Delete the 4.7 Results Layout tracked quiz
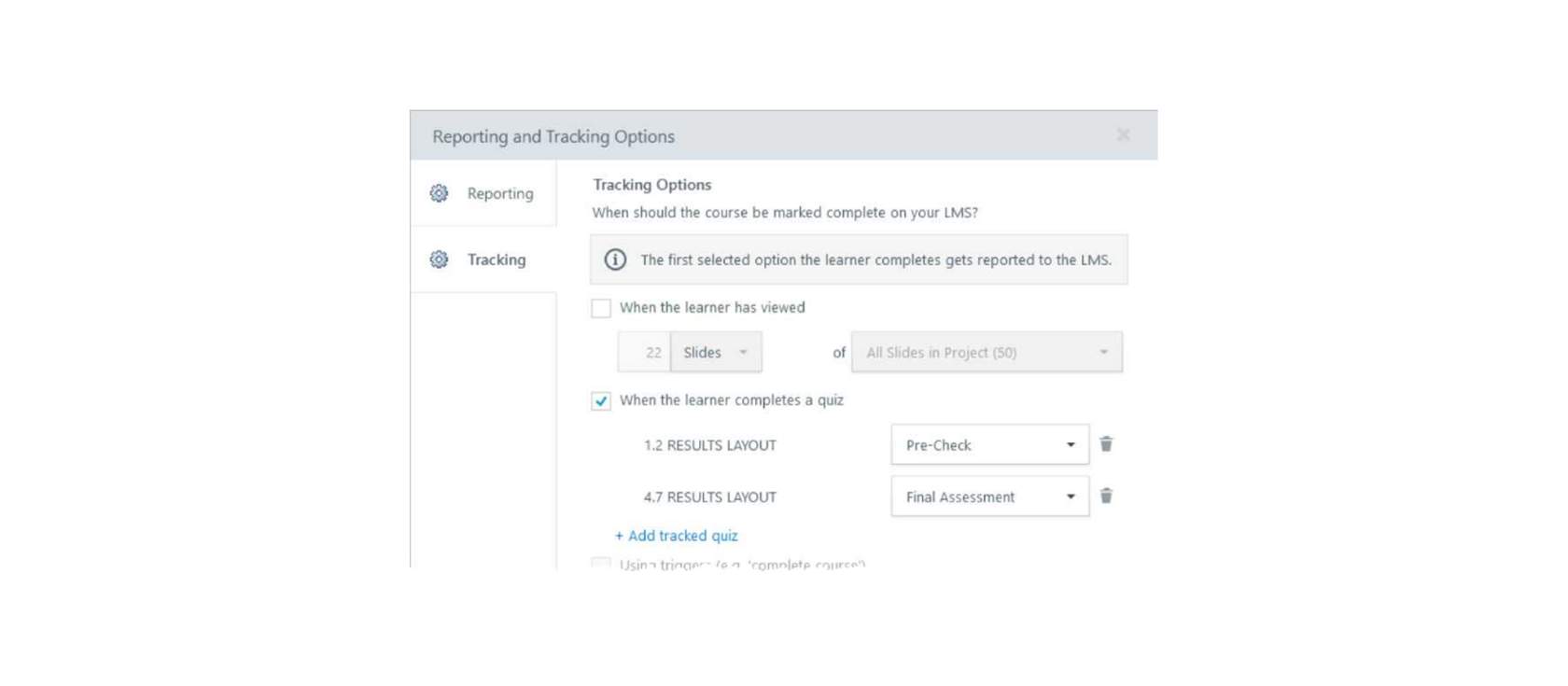This screenshot has width=1568, height=686. [1106, 496]
